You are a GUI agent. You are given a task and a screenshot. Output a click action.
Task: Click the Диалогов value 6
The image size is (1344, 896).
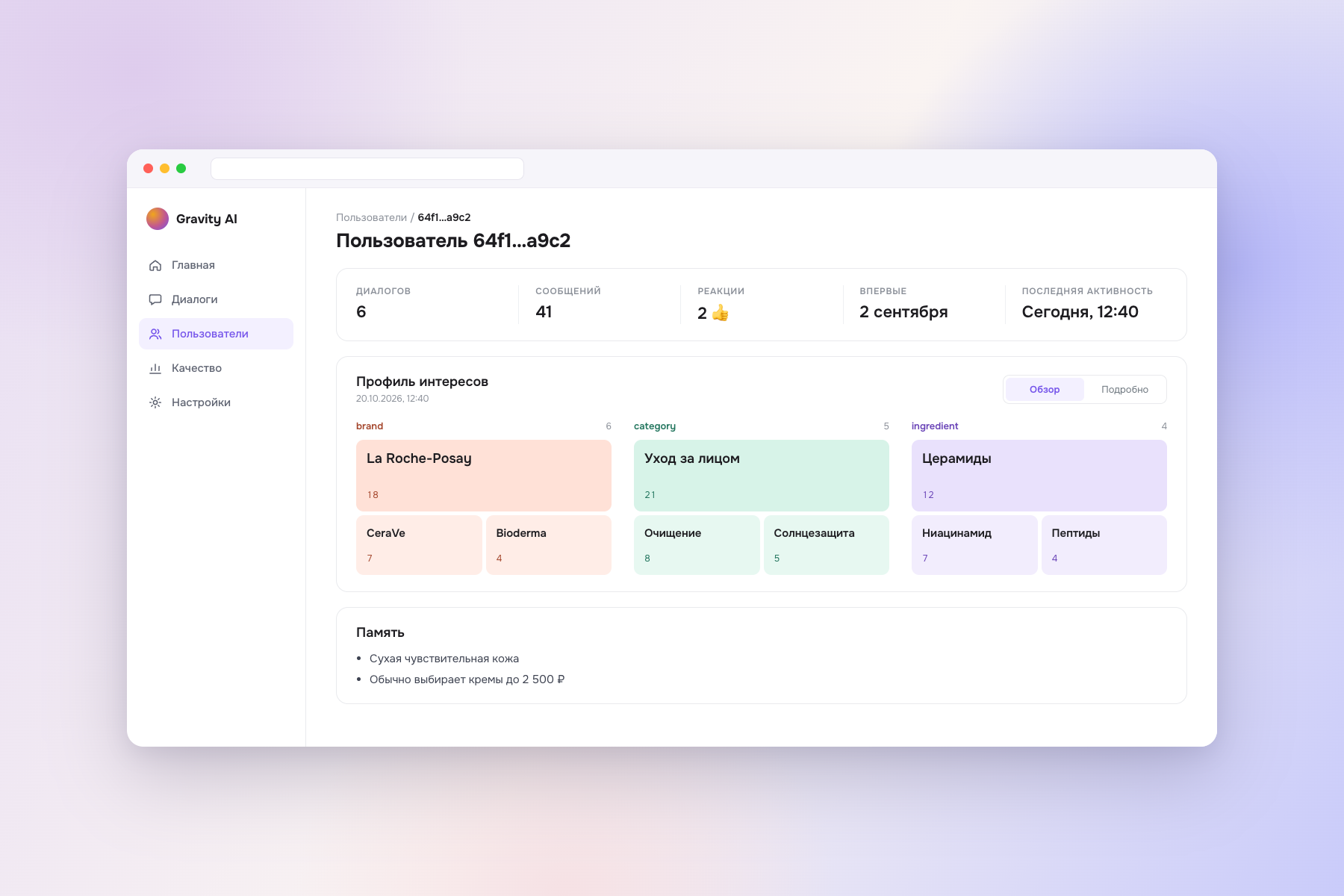click(x=361, y=312)
